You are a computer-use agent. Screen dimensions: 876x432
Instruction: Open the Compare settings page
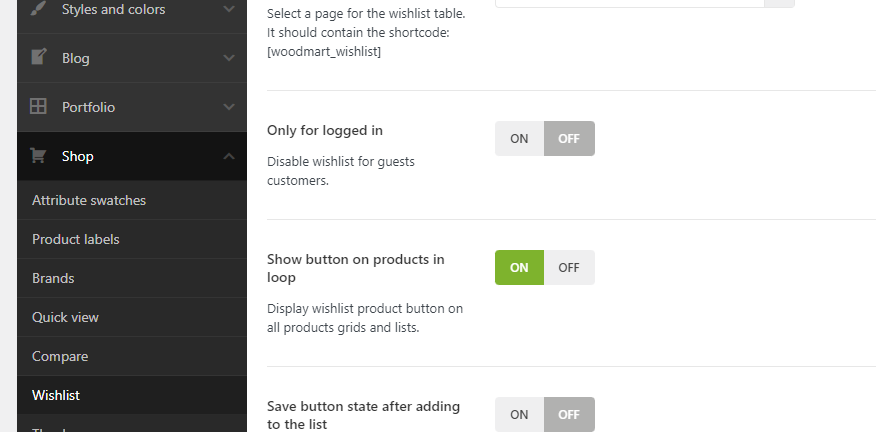(x=60, y=356)
